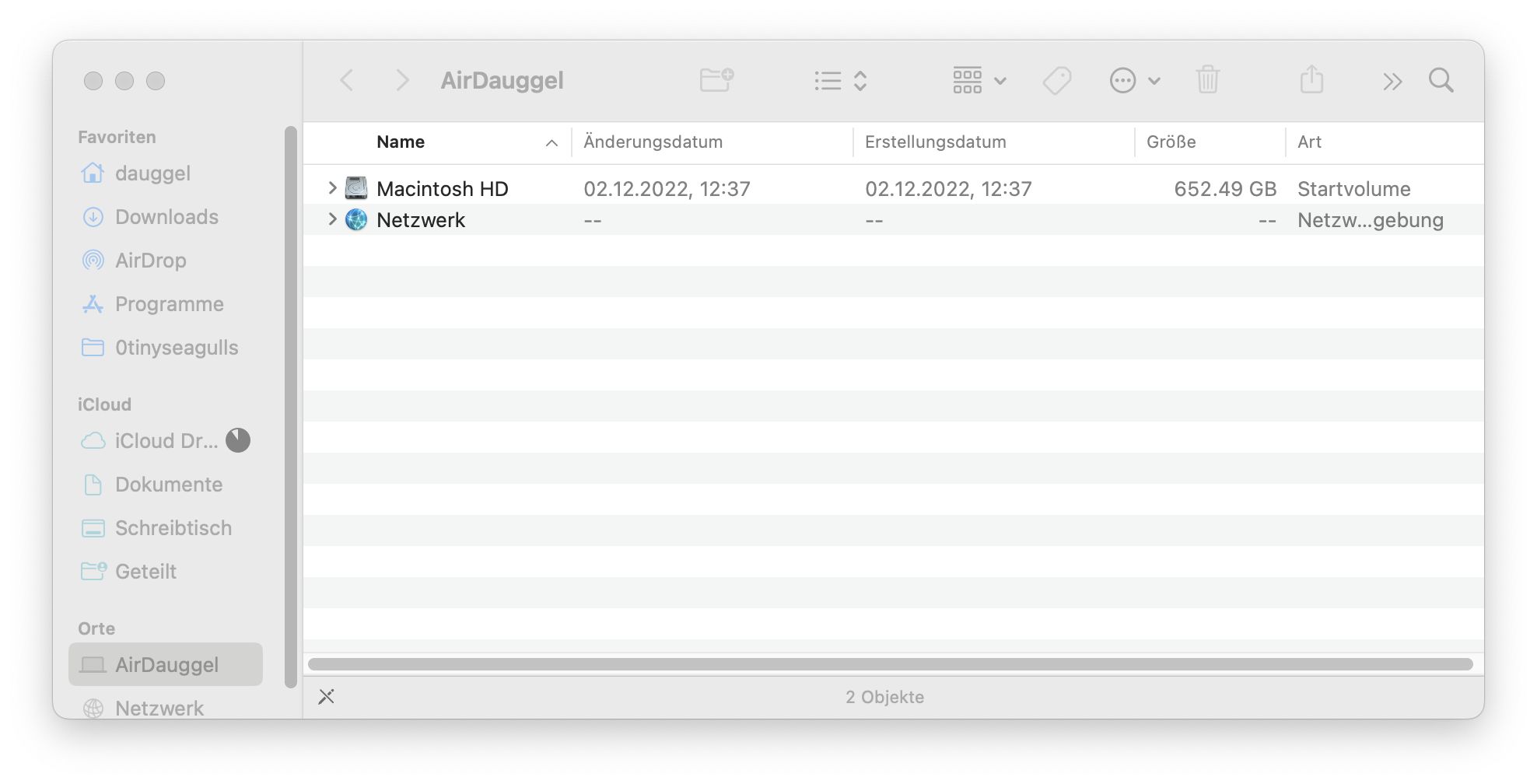Image resolution: width=1537 pixels, height=784 pixels.
Task: Open dauggel home folder in sidebar
Action: point(165,173)
